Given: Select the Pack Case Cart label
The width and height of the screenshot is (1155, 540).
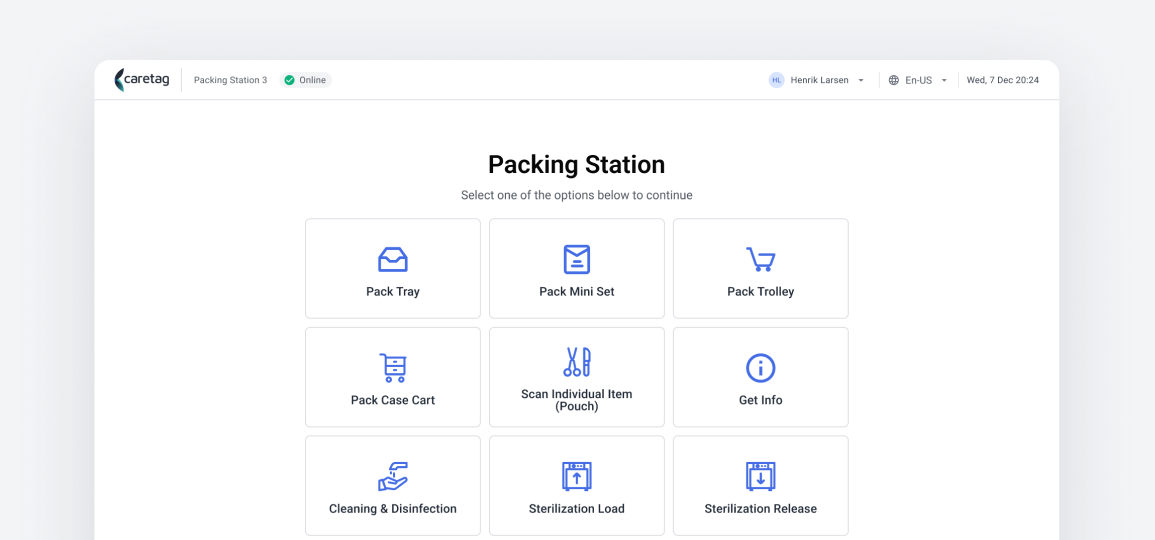Looking at the screenshot, I should pyautogui.click(x=393, y=400).
